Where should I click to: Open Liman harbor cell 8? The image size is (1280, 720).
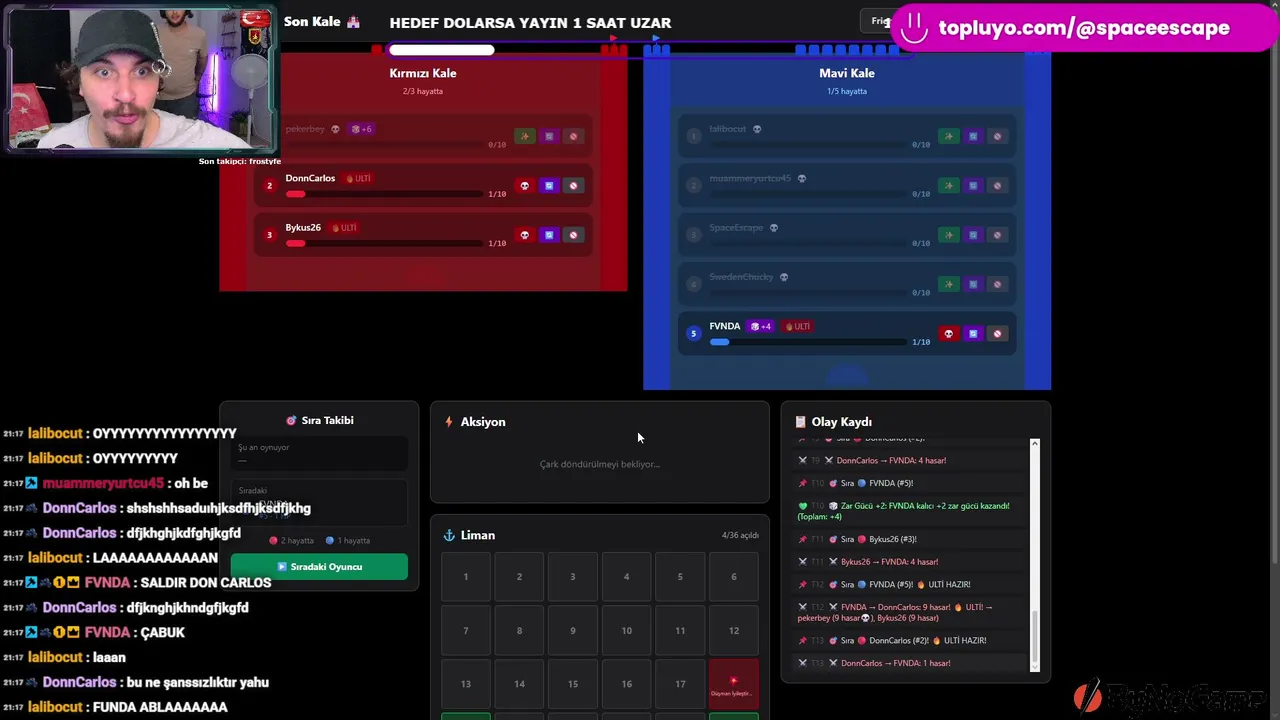pyautogui.click(x=519, y=631)
